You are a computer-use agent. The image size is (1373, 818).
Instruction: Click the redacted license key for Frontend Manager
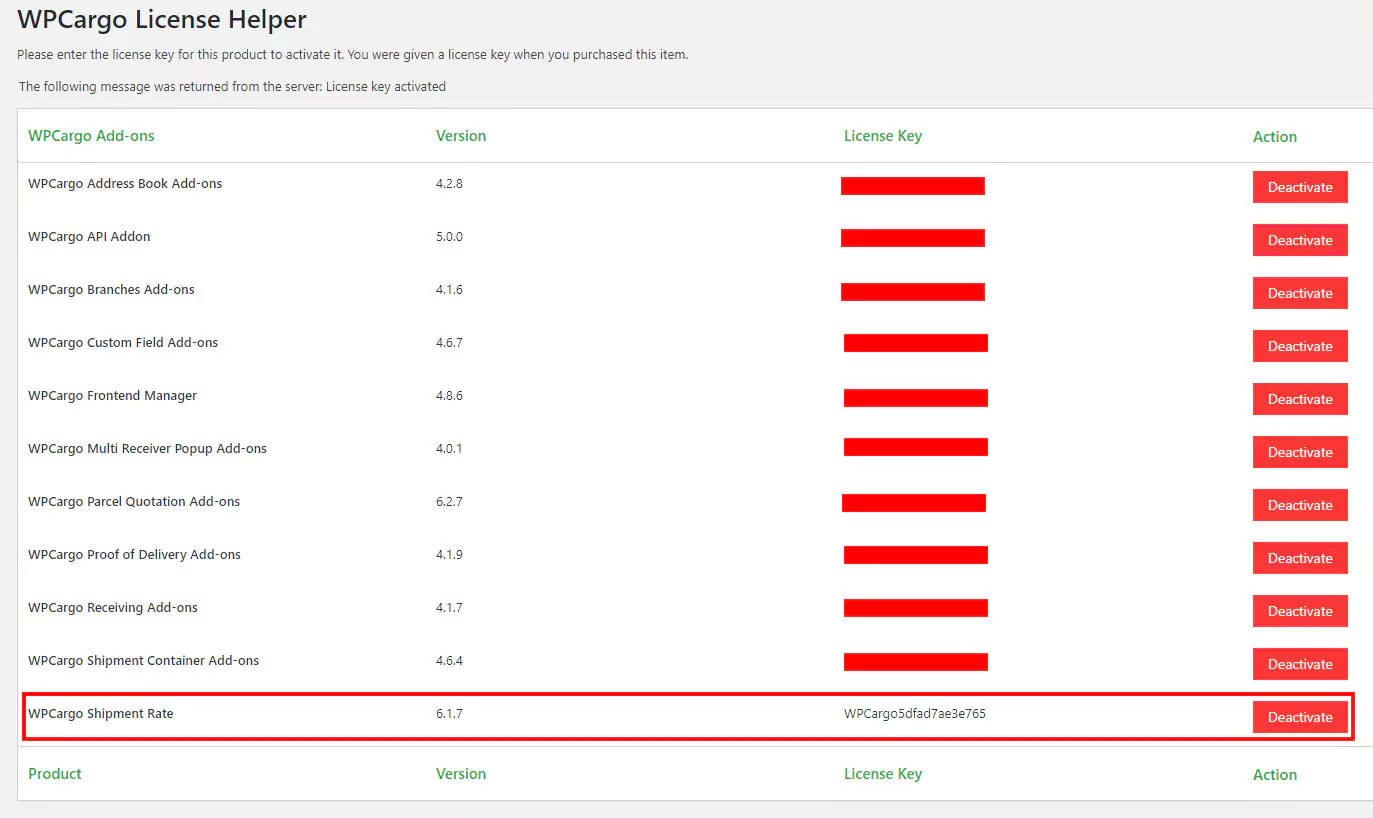[x=915, y=398]
